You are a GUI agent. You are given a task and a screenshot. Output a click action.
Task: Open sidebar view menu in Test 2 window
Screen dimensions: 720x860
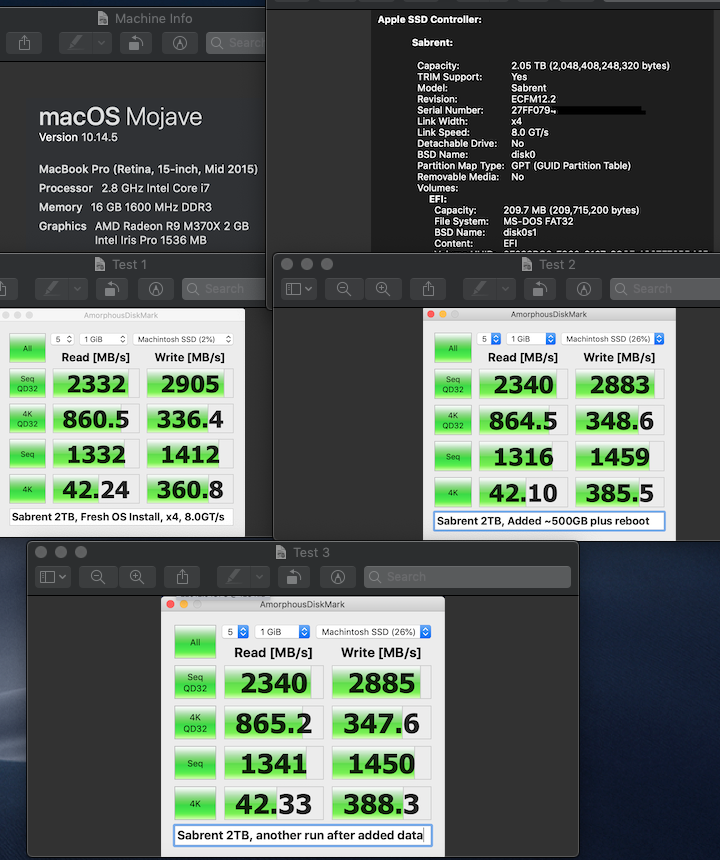point(299,288)
